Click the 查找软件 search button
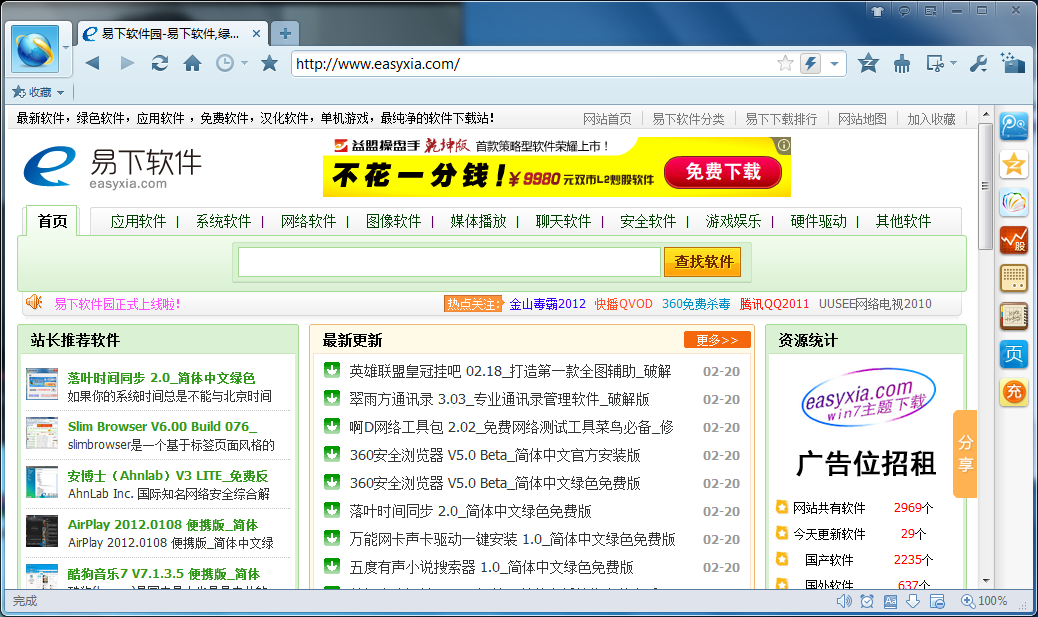The width and height of the screenshot is (1038, 617). click(703, 262)
